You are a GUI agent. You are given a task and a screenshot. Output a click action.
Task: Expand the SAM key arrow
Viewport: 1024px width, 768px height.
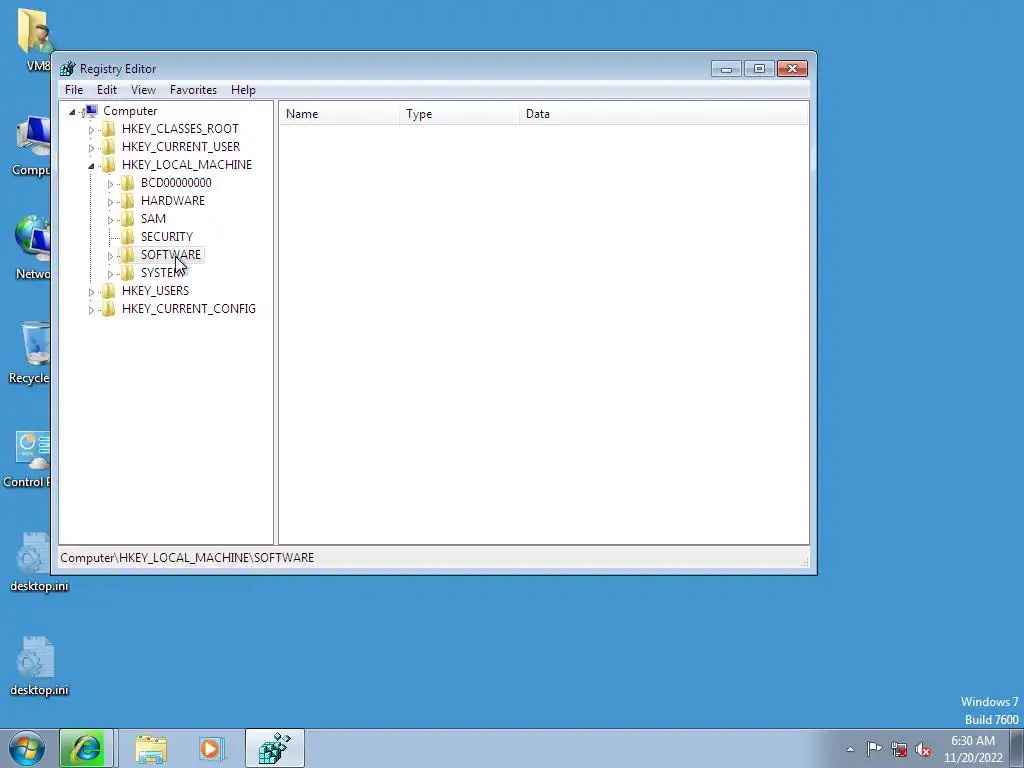(x=110, y=220)
